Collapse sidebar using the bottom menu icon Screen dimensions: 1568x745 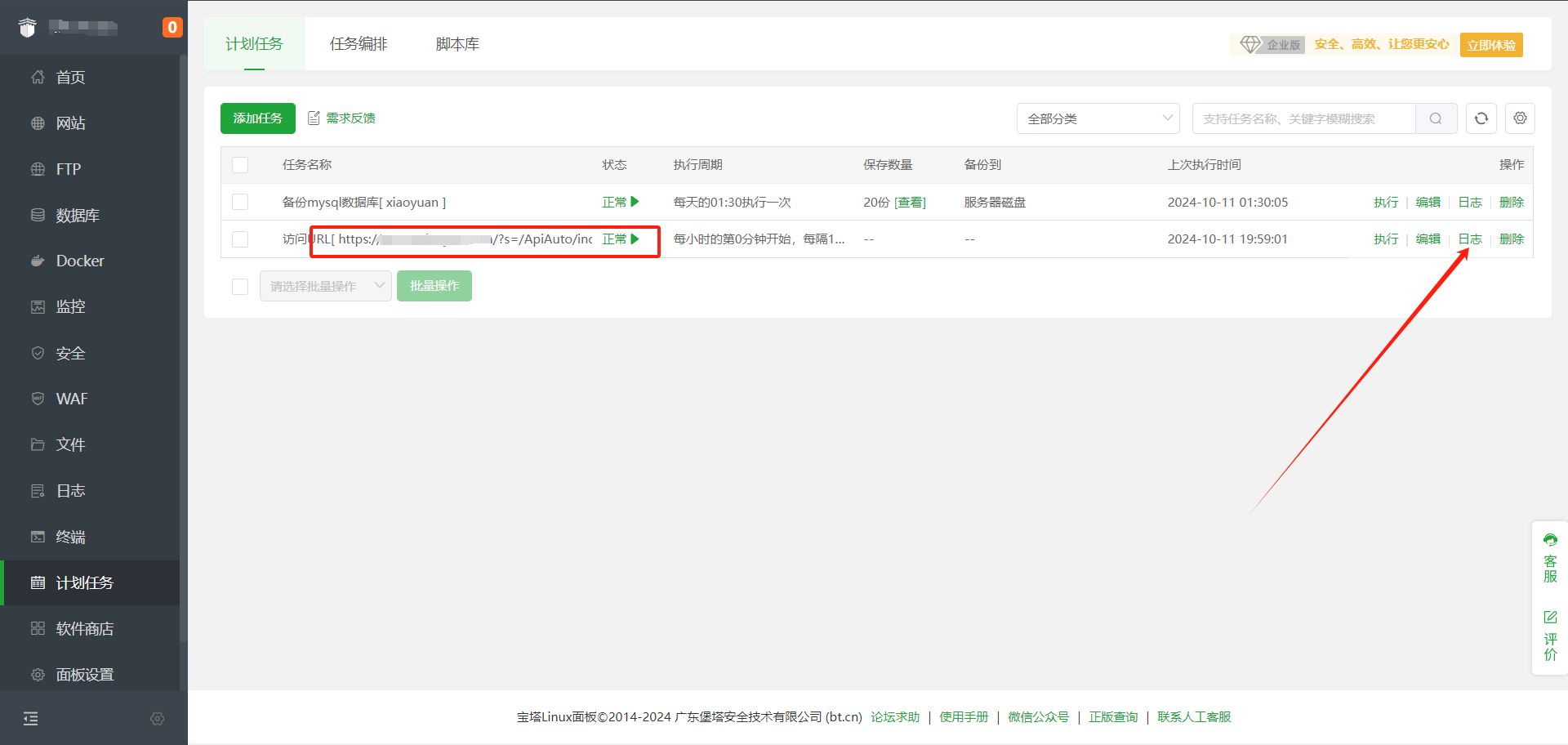(x=31, y=719)
